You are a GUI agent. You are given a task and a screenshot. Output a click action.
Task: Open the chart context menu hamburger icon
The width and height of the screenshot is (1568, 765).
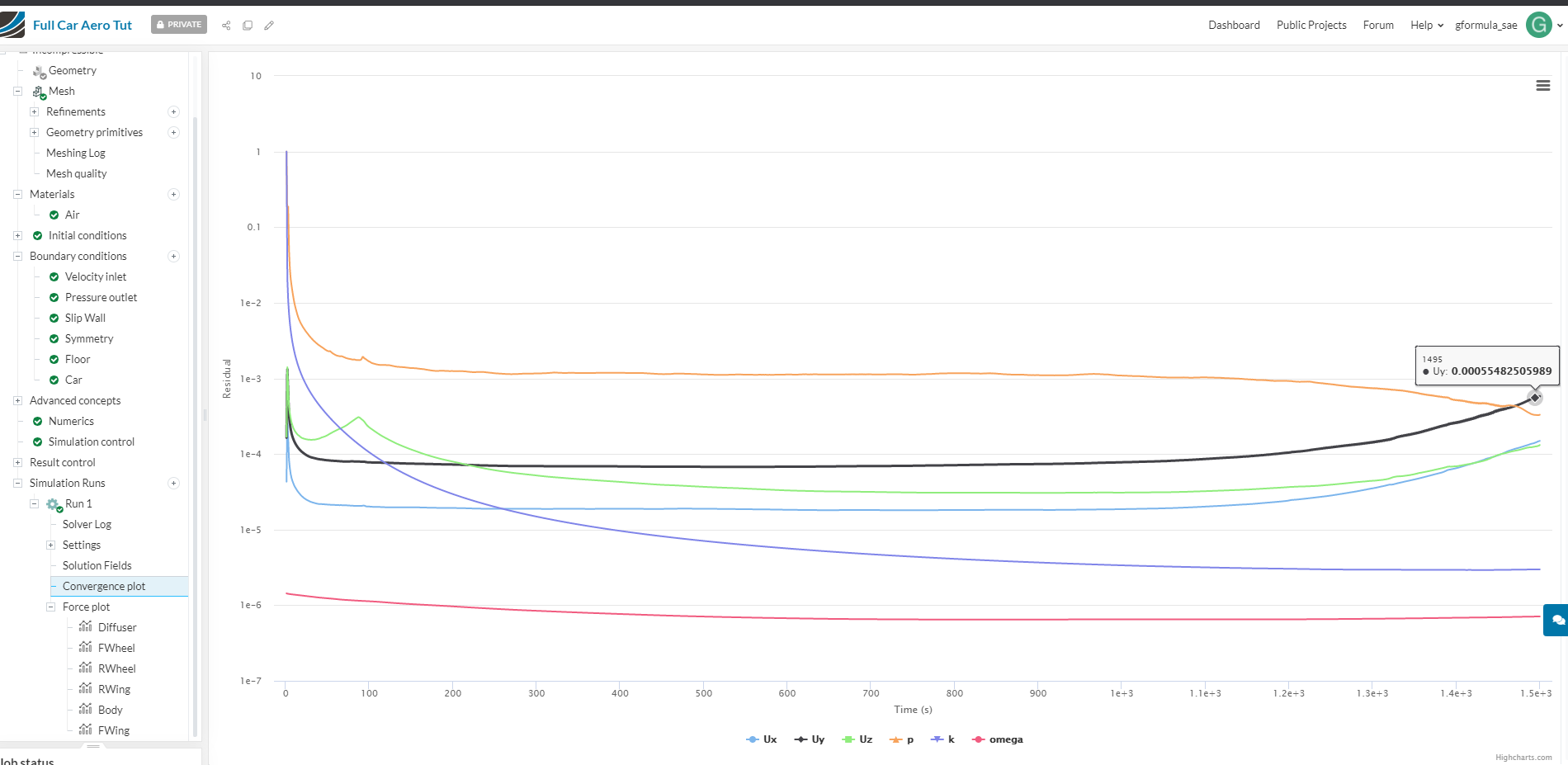pos(1542,86)
